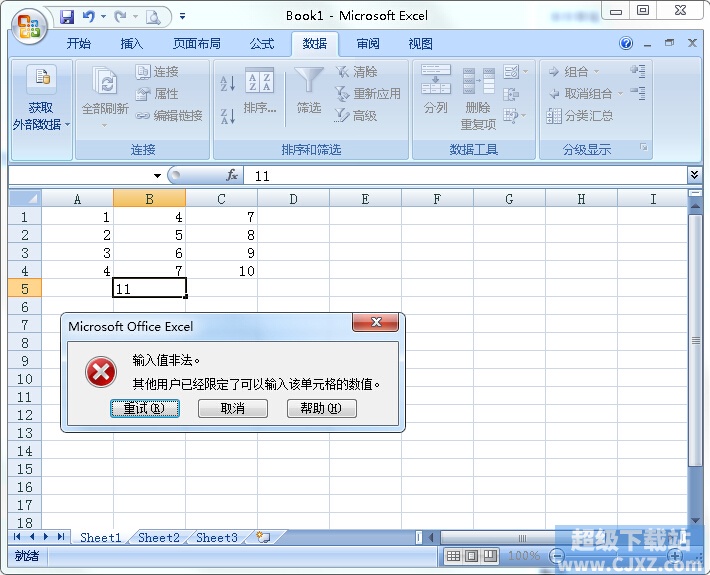
Task: Open the 视图 tab
Action: [x=420, y=43]
